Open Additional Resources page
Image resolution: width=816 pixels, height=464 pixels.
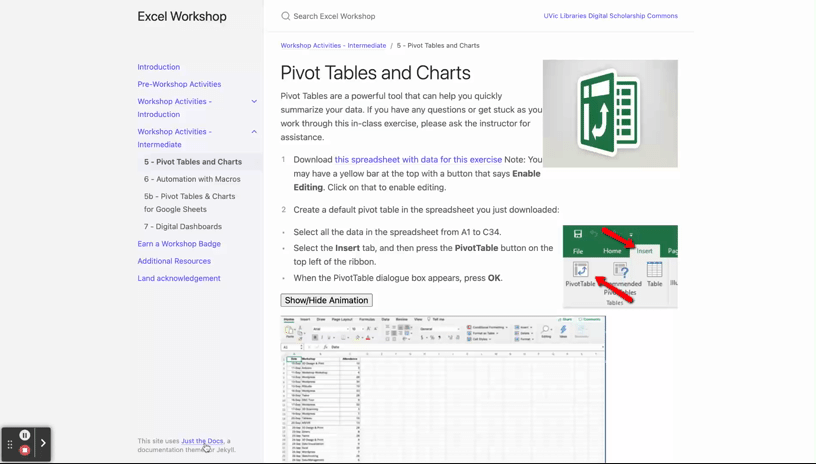[174, 261]
